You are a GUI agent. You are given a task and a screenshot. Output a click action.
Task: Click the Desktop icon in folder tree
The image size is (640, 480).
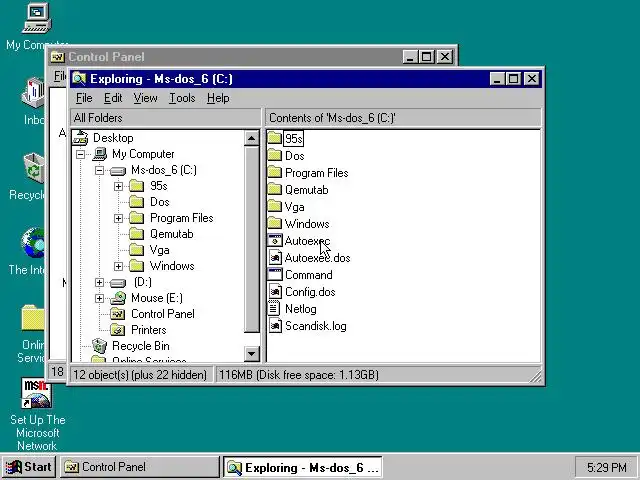point(80,138)
